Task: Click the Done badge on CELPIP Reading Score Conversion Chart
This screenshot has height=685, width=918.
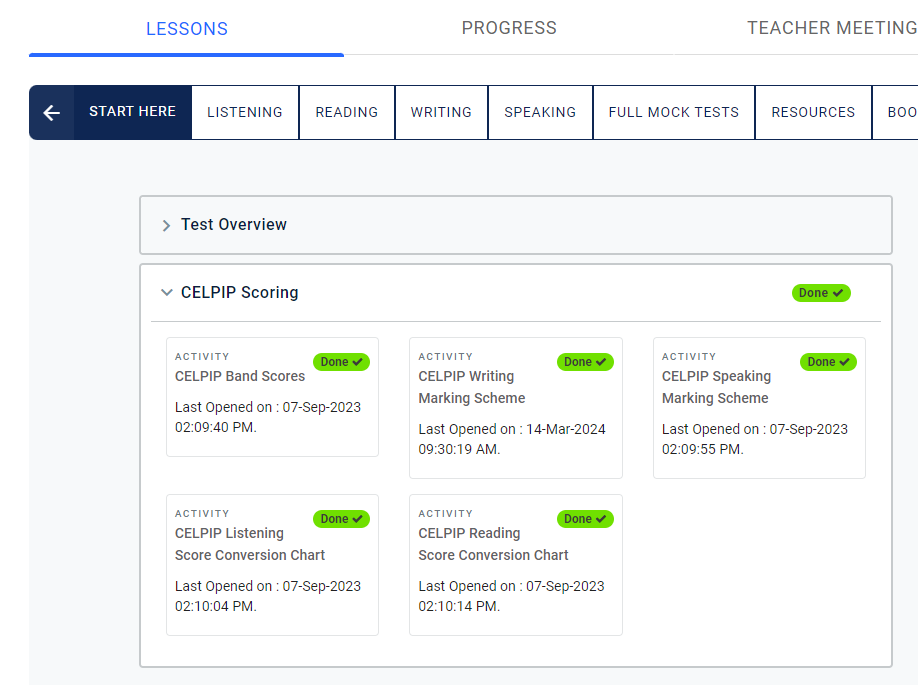Action: pyautogui.click(x=585, y=519)
